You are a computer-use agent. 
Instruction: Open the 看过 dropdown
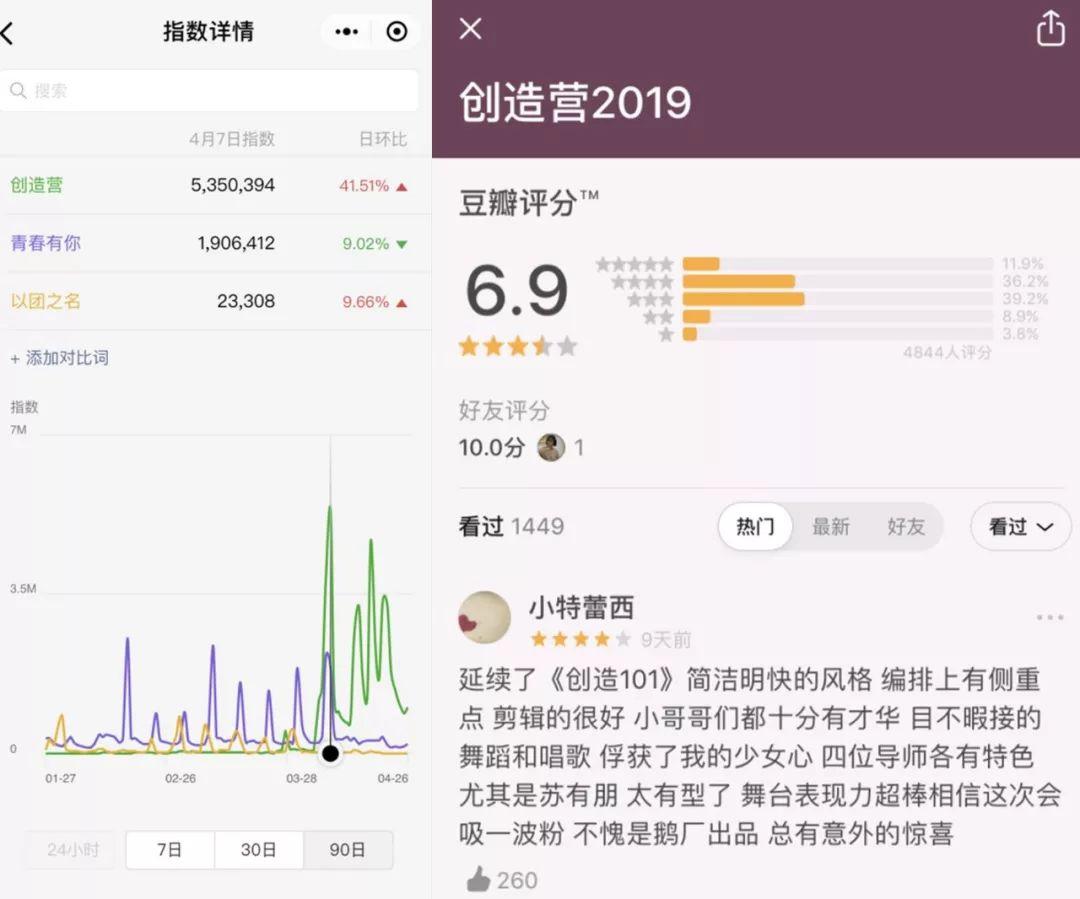click(1021, 526)
